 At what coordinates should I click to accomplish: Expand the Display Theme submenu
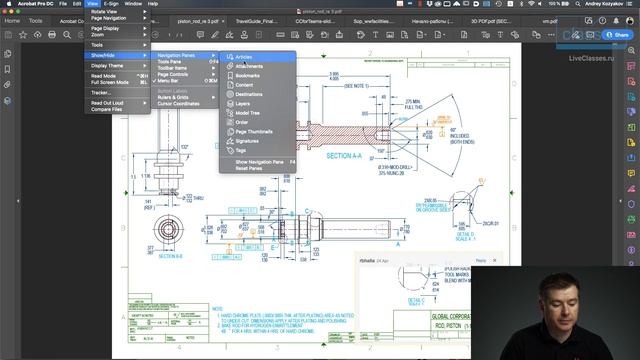tap(117, 66)
